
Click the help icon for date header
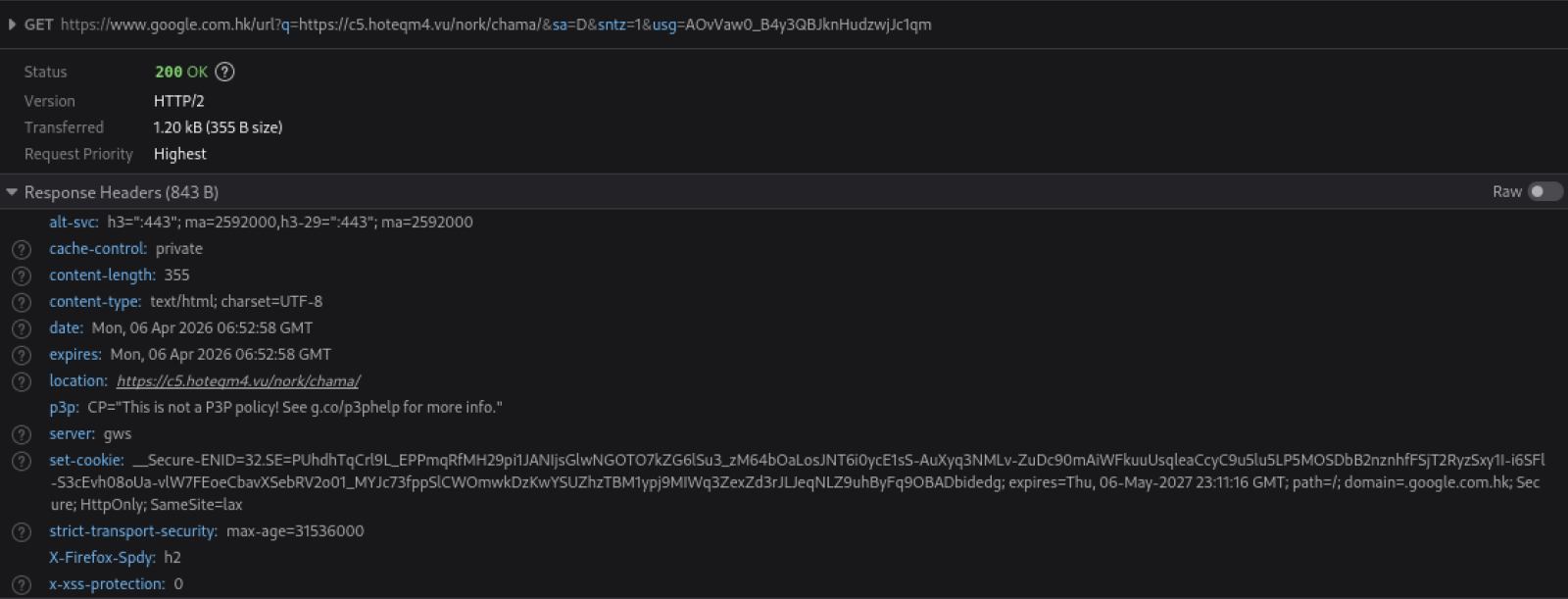(22, 329)
